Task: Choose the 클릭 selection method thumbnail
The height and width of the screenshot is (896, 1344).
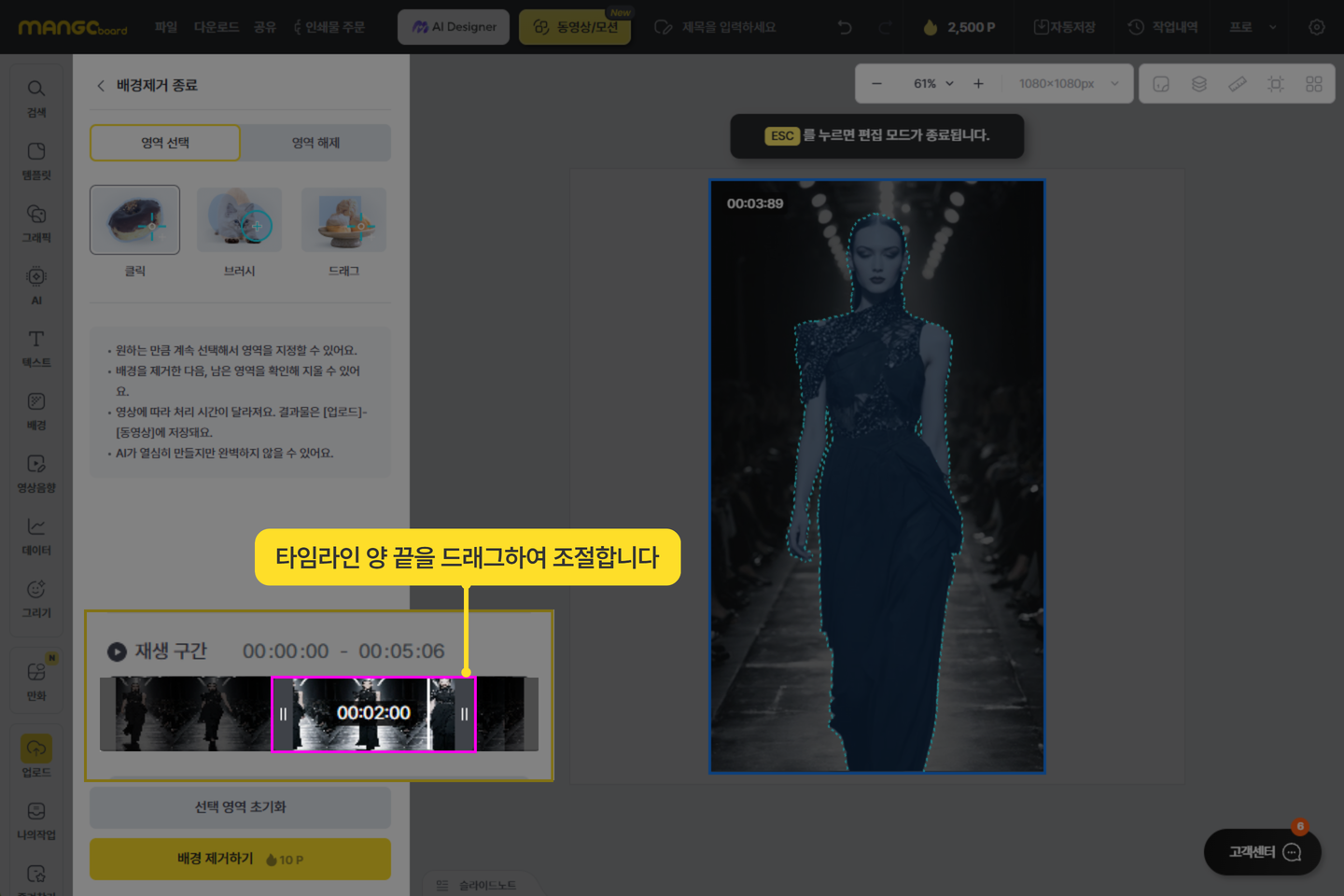Action: point(134,219)
